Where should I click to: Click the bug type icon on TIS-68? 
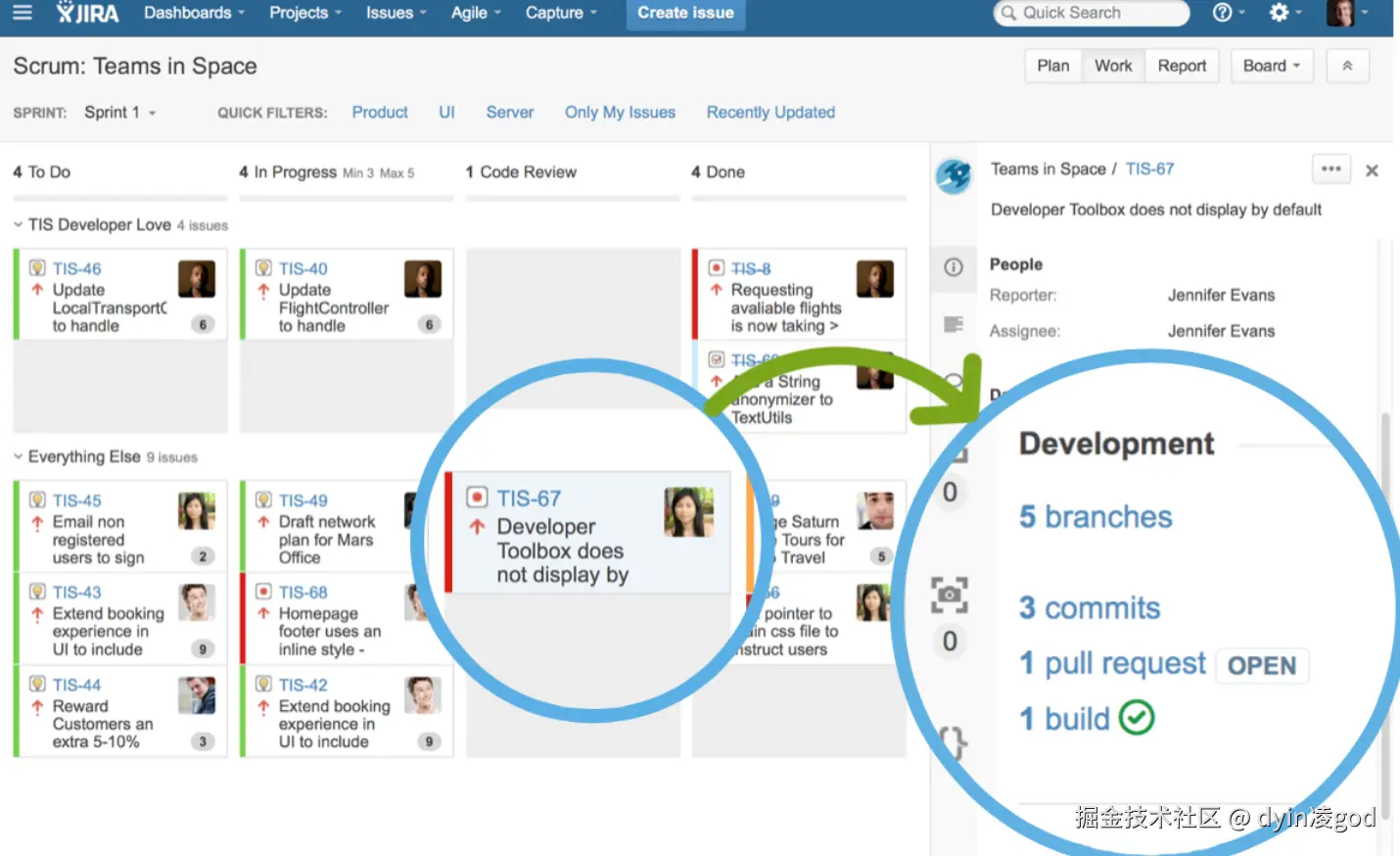click(263, 592)
